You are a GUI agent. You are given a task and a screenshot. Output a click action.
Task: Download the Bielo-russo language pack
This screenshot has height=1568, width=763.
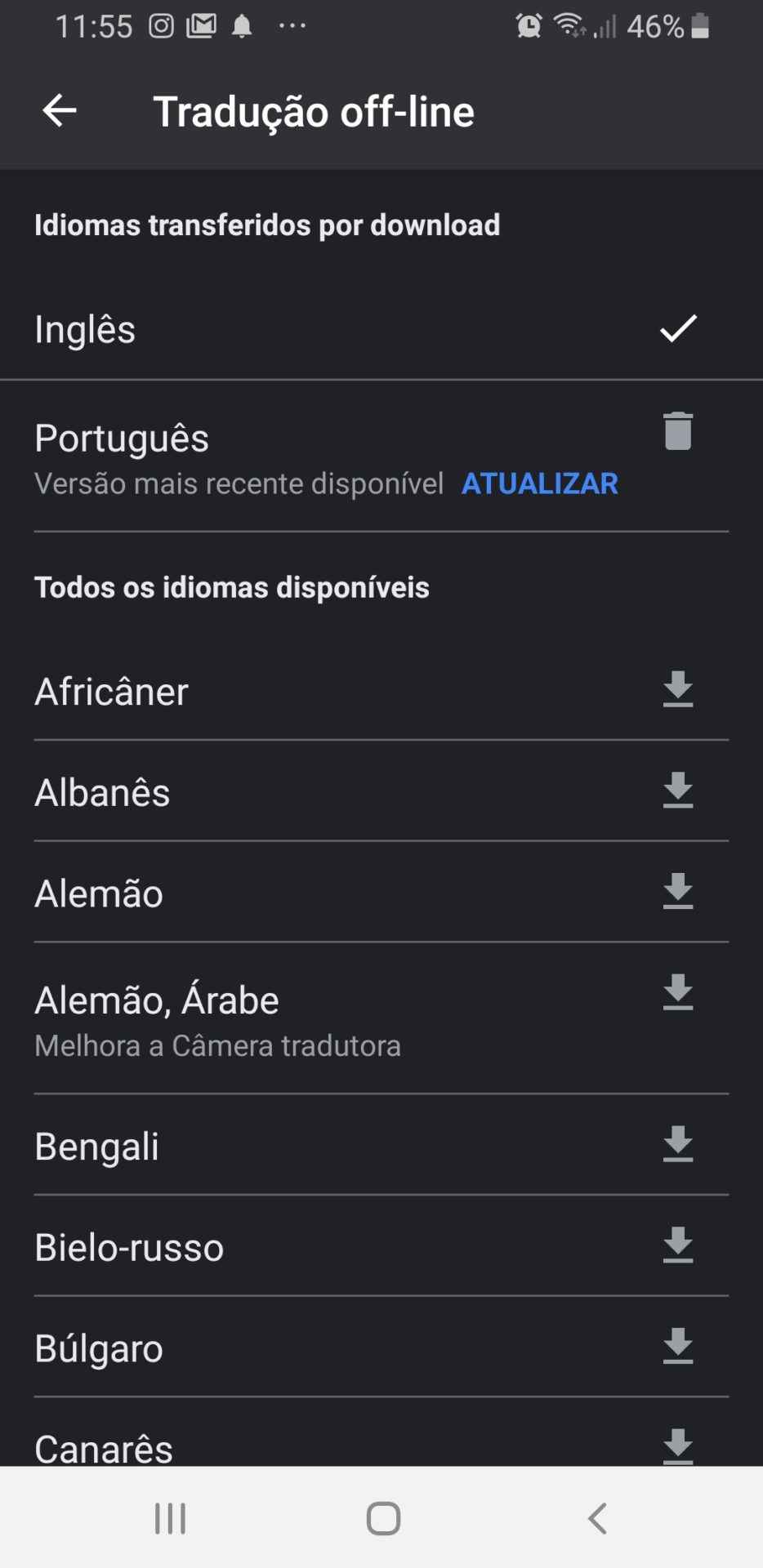pos(677,1245)
